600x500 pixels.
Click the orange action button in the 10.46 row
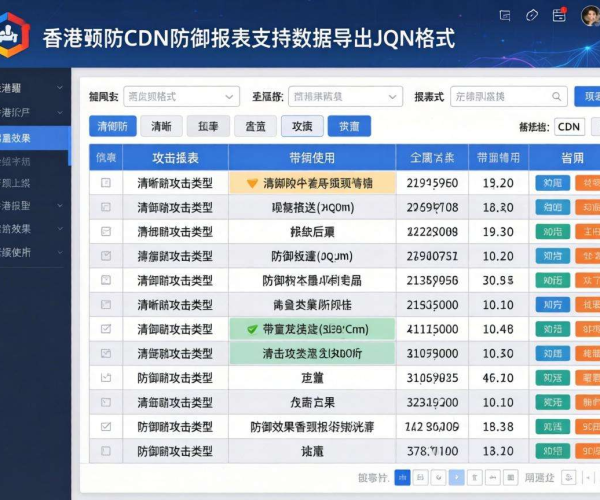588,329
